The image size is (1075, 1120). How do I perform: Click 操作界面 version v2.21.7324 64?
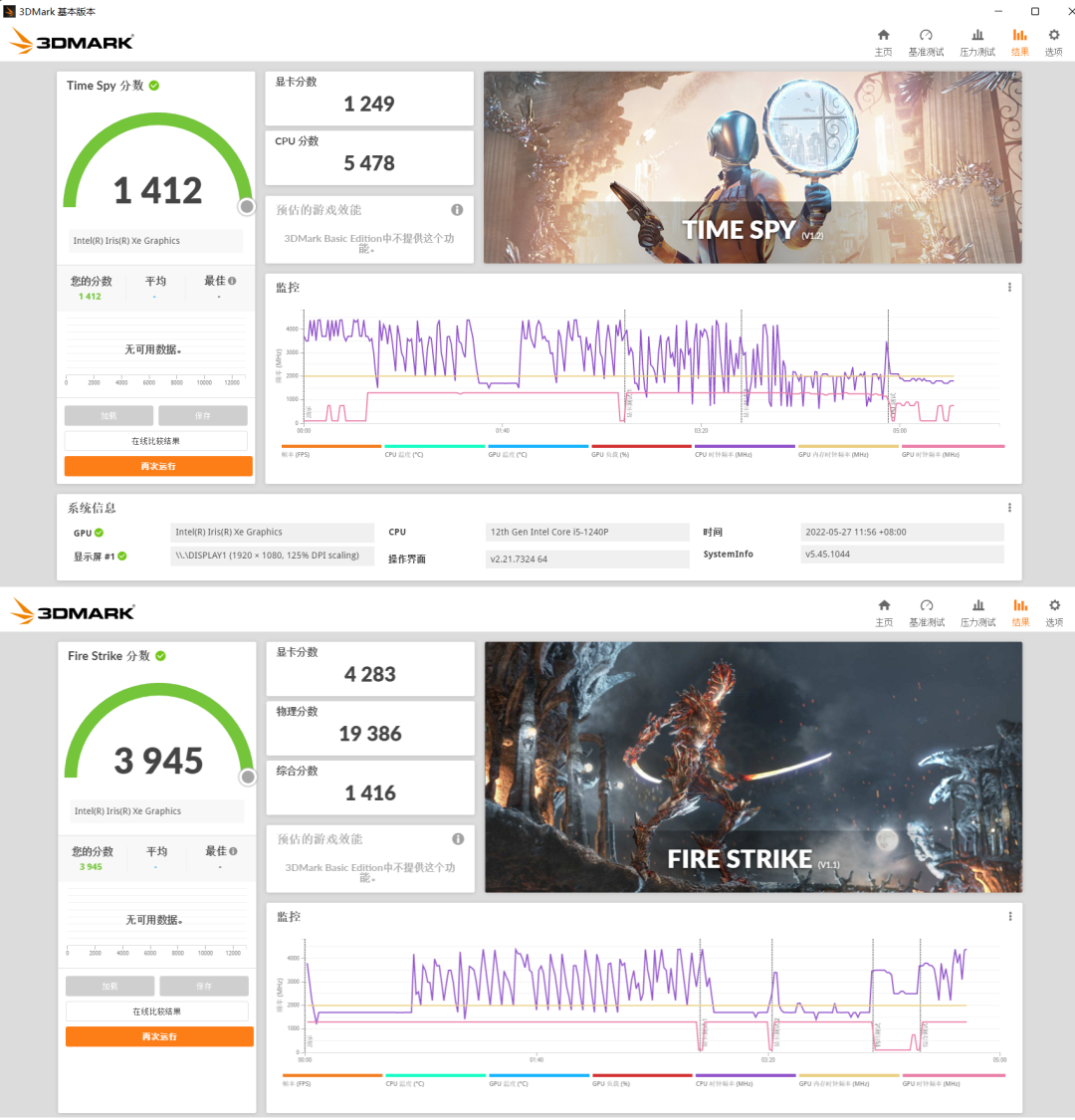(587, 560)
